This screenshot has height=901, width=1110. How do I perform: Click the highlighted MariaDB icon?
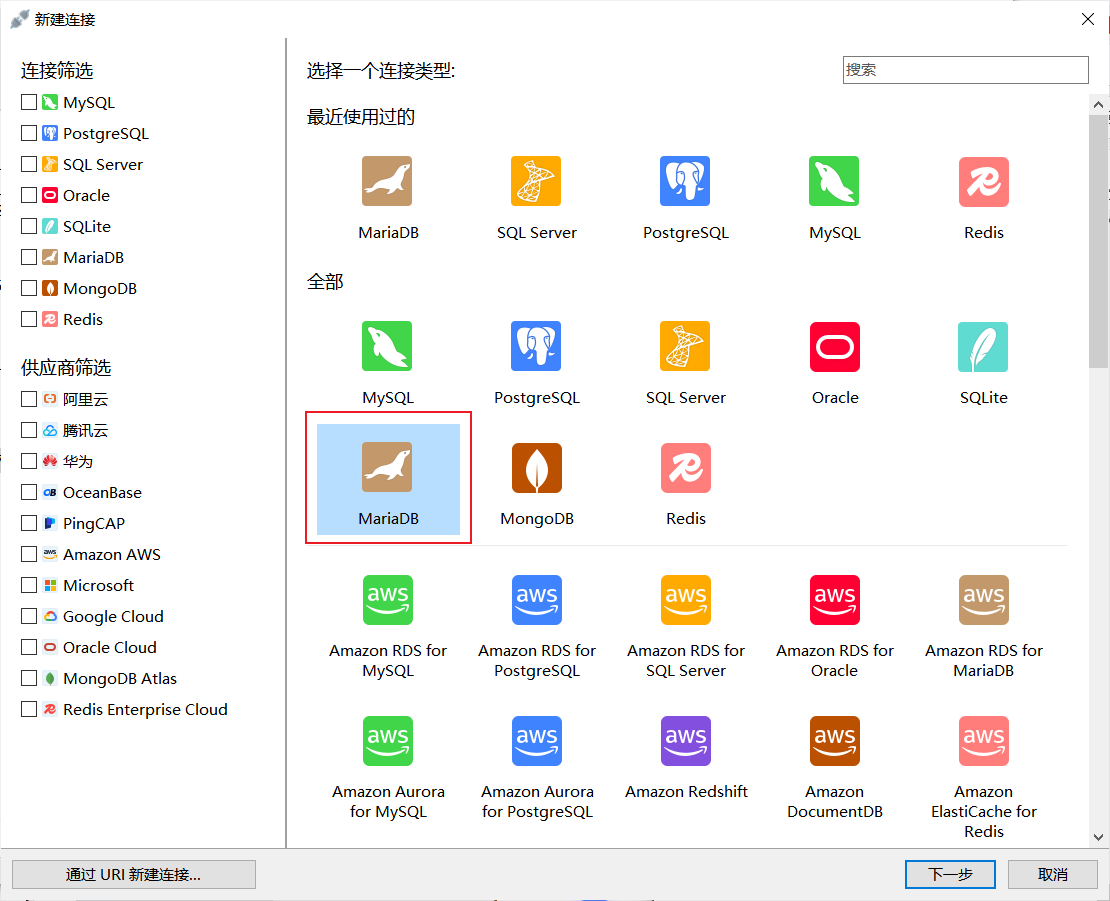(387, 466)
